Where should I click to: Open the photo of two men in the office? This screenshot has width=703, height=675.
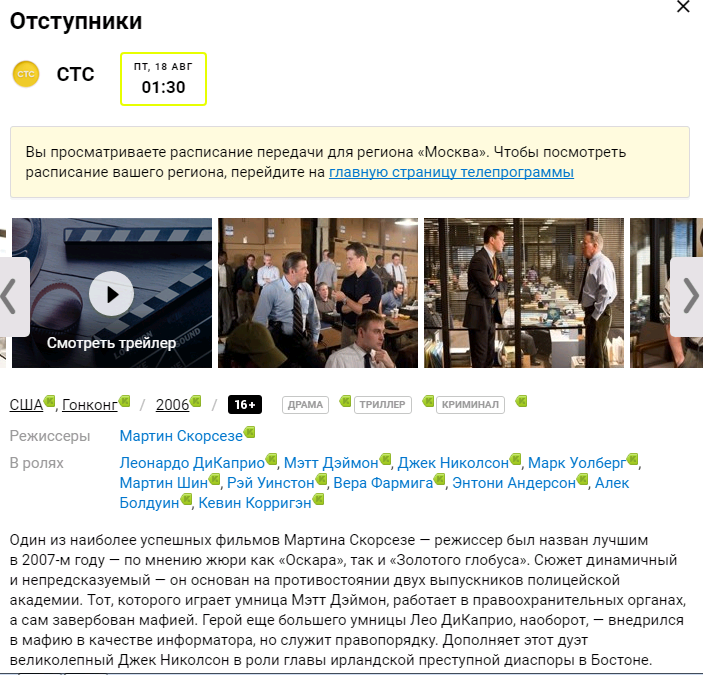pos(524,293)
